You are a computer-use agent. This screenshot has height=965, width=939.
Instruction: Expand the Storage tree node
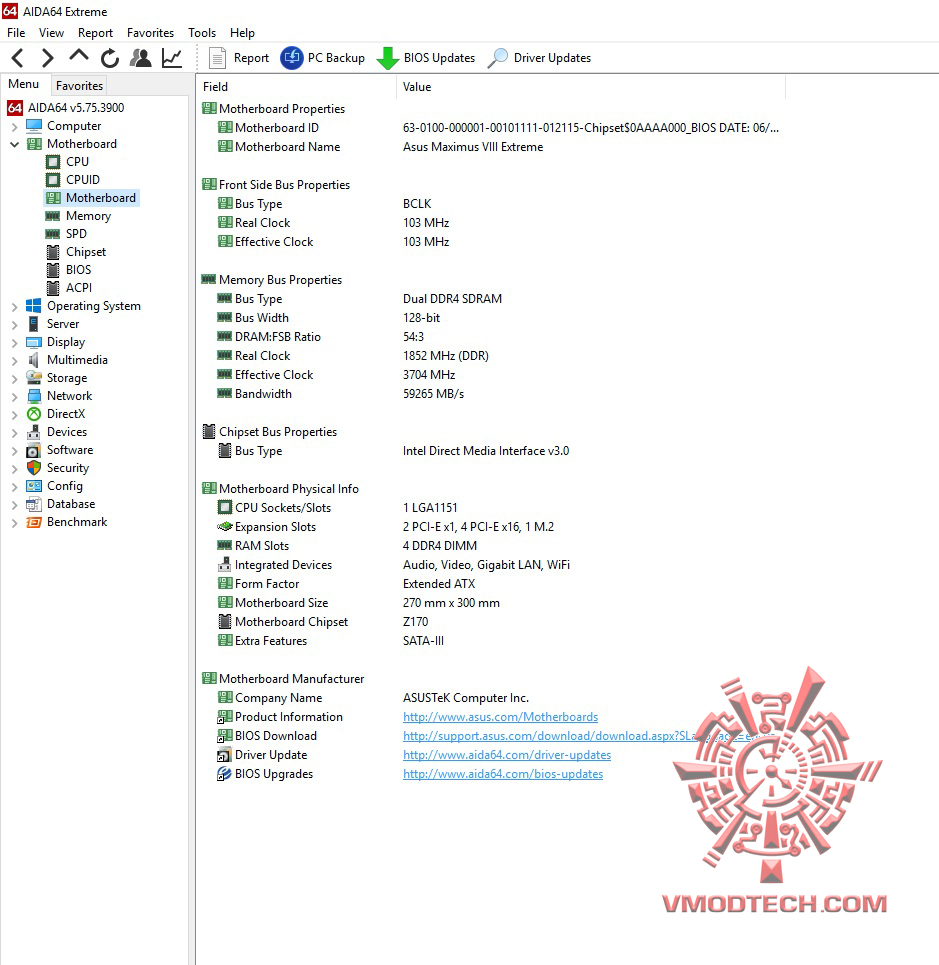(15, 378)
